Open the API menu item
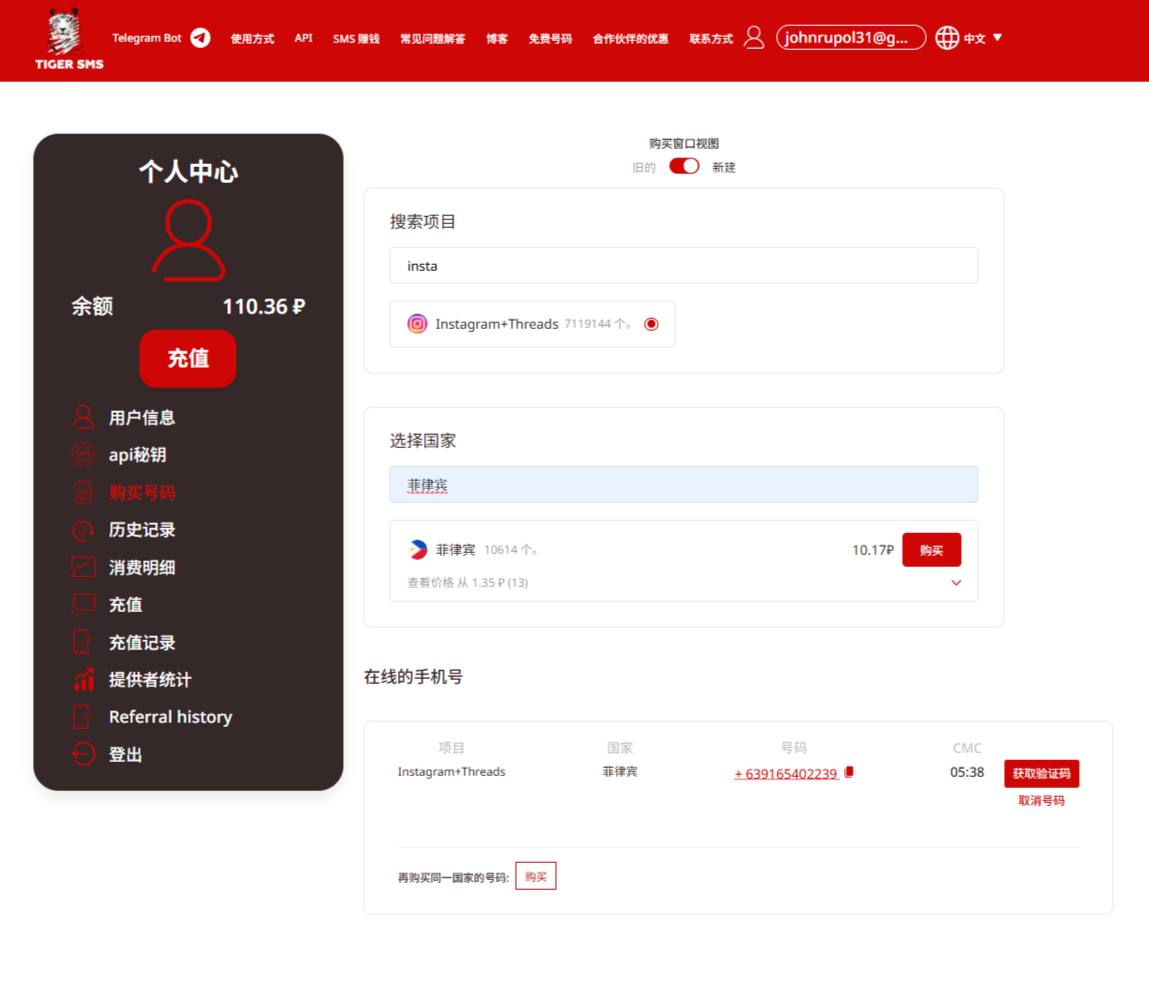 pyautogui.click(x=303, y=38)
